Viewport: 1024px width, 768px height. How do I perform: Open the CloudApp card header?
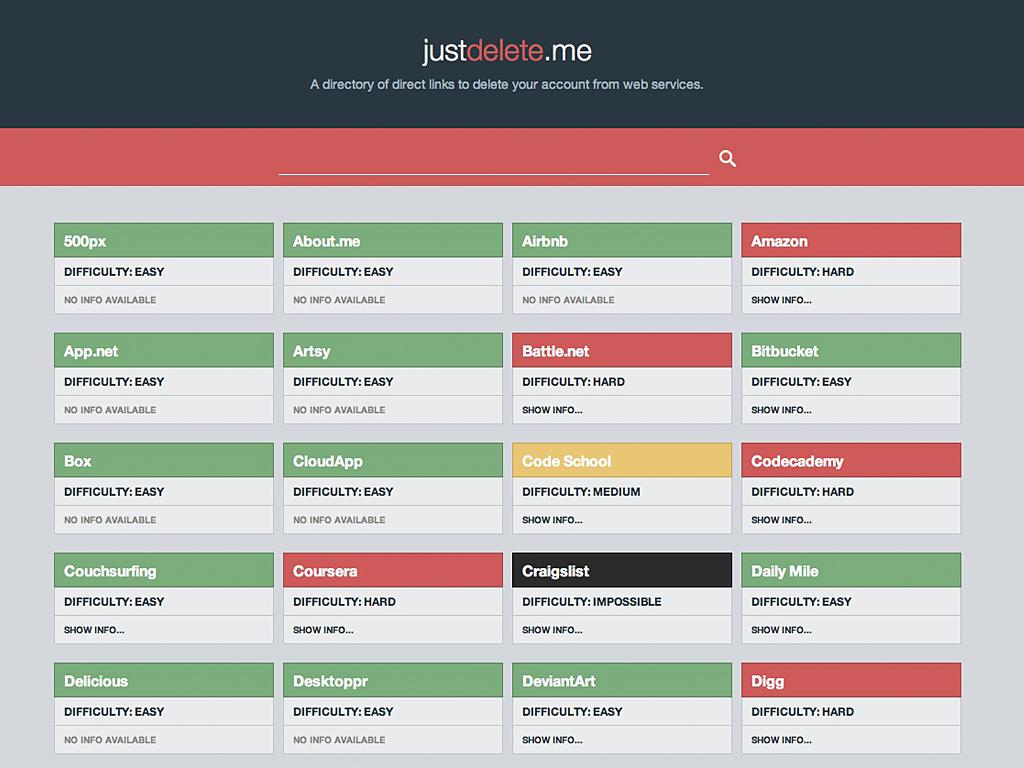pyautogui.click(x=392, y=460)
